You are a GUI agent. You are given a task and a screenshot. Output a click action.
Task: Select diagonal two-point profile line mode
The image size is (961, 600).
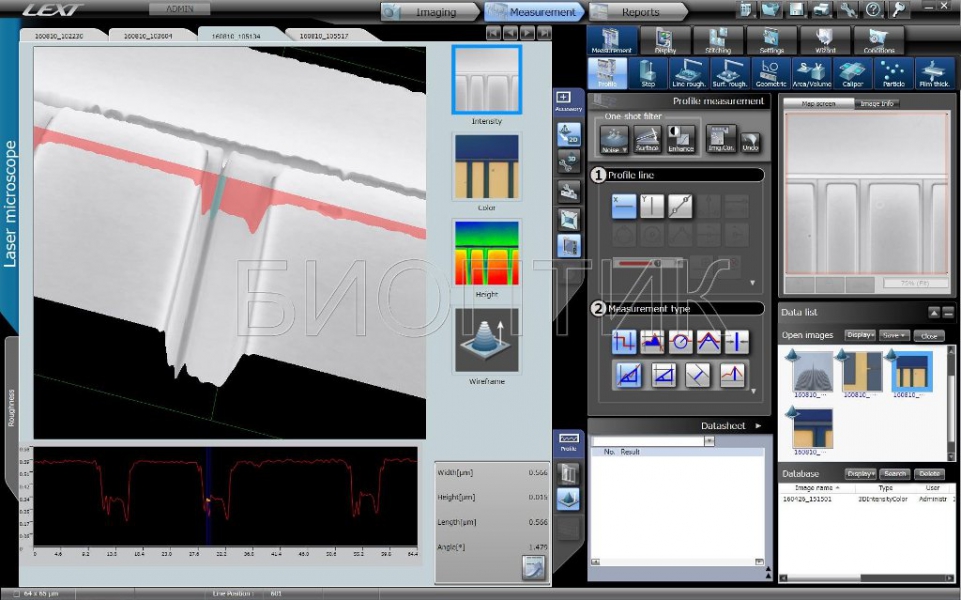[x=680, y=207]
